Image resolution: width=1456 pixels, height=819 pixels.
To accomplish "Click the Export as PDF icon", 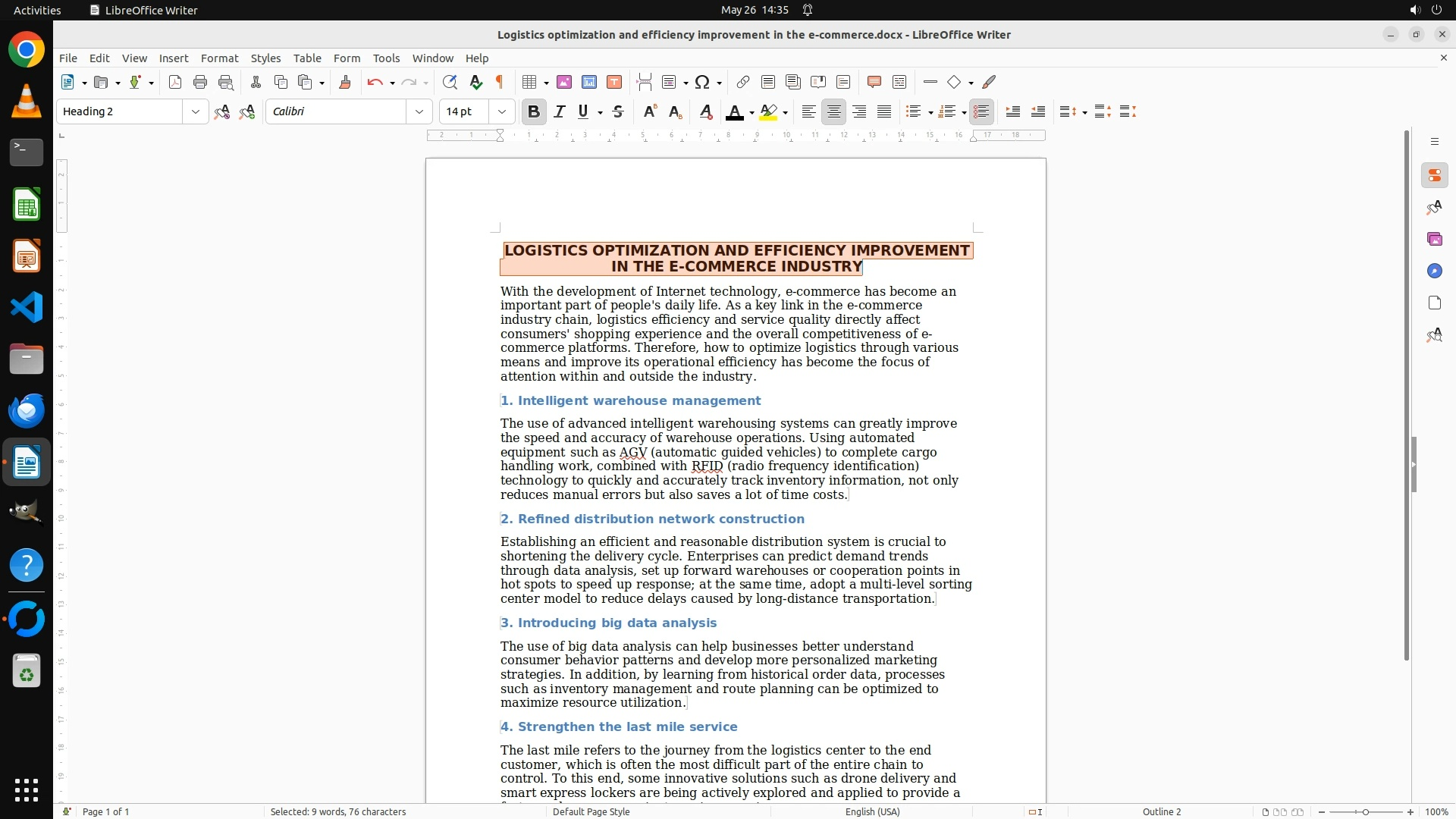I will [175, 82].
